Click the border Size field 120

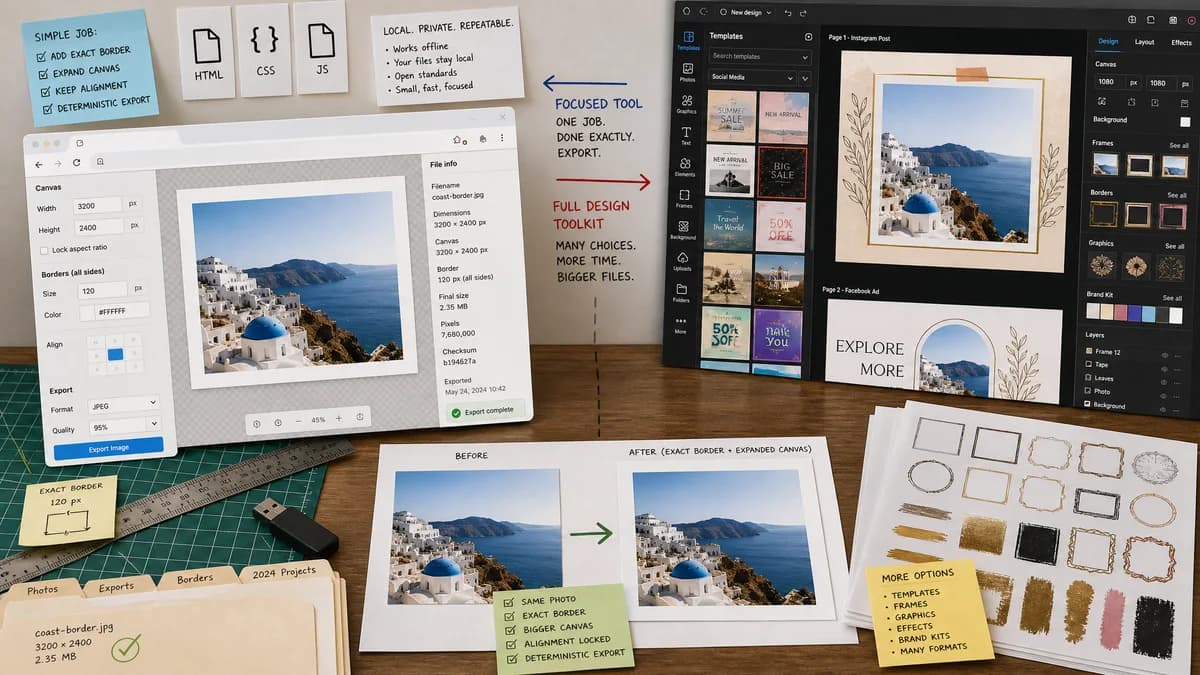pos(101,291)
